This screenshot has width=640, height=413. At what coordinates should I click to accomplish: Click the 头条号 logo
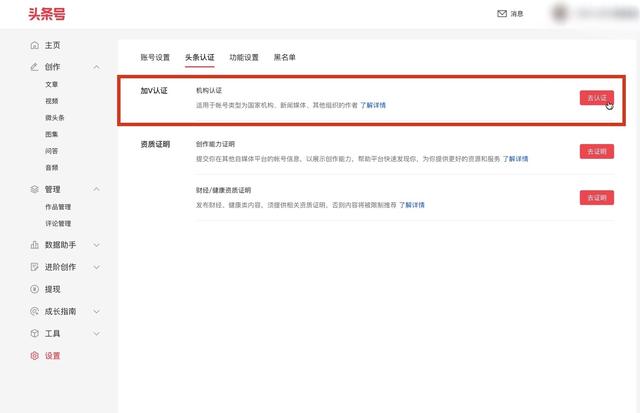pyautogui.click(x=47, y=14)
